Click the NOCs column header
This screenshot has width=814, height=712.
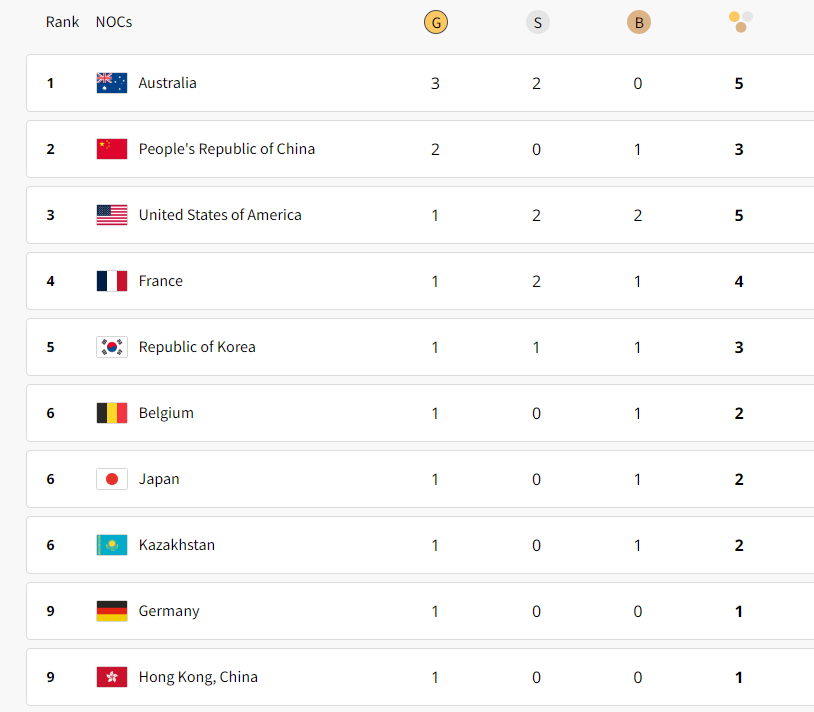[114, 22]
